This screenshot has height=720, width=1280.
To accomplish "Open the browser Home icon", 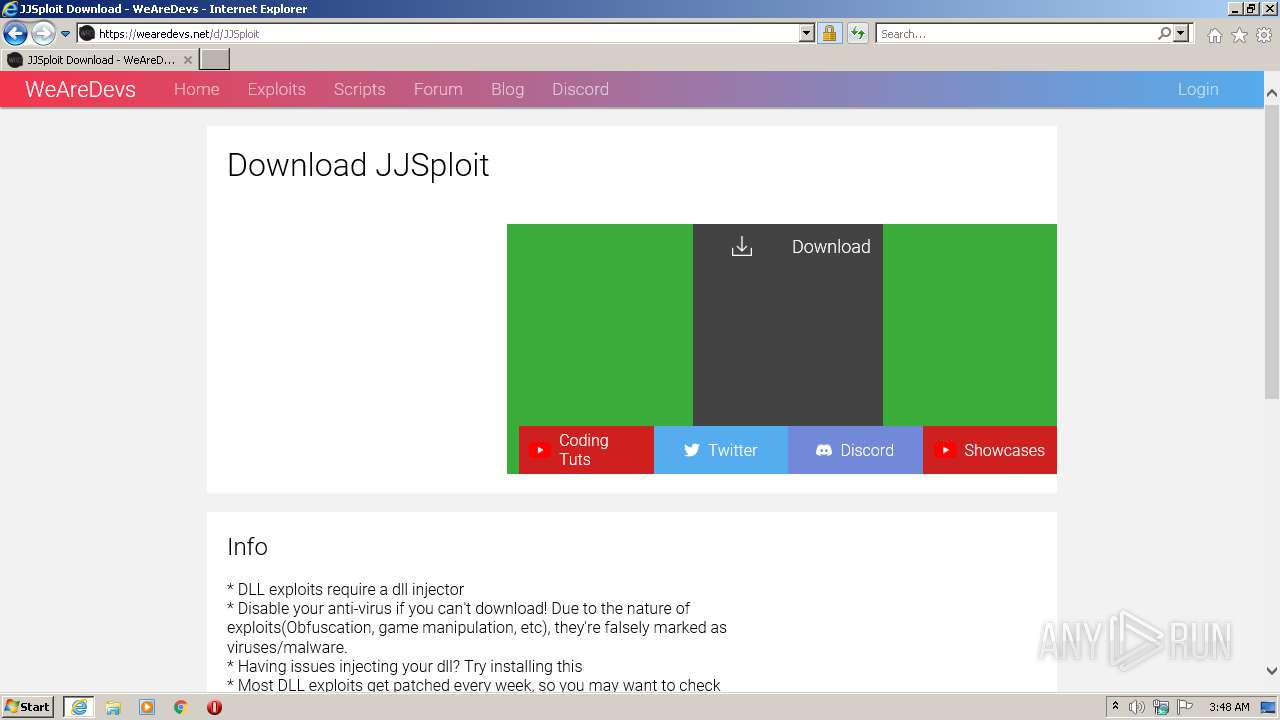I will 1214,35.
